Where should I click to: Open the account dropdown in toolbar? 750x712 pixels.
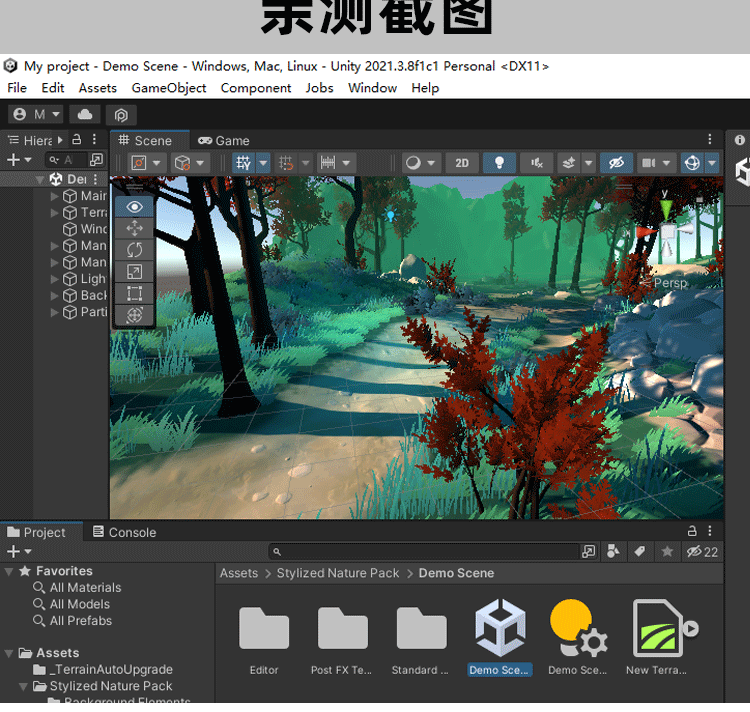37,115
